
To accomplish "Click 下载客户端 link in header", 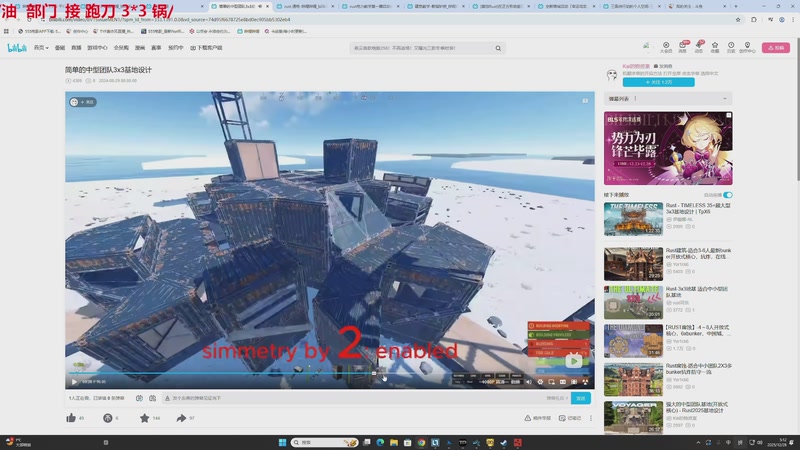I will [206, 48].
